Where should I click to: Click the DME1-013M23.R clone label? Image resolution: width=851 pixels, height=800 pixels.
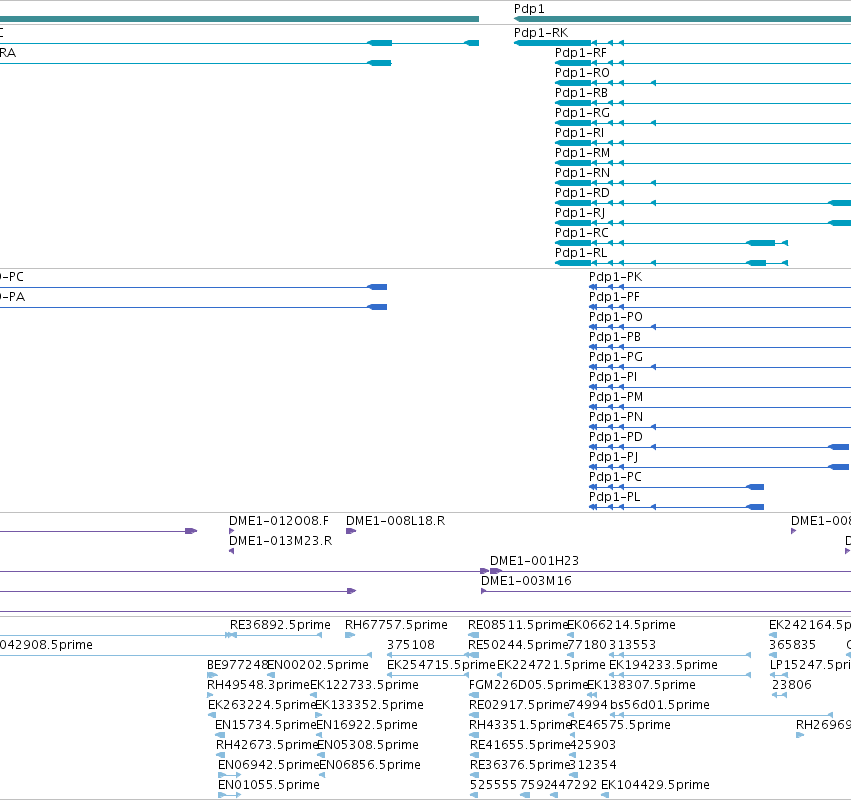280,541
